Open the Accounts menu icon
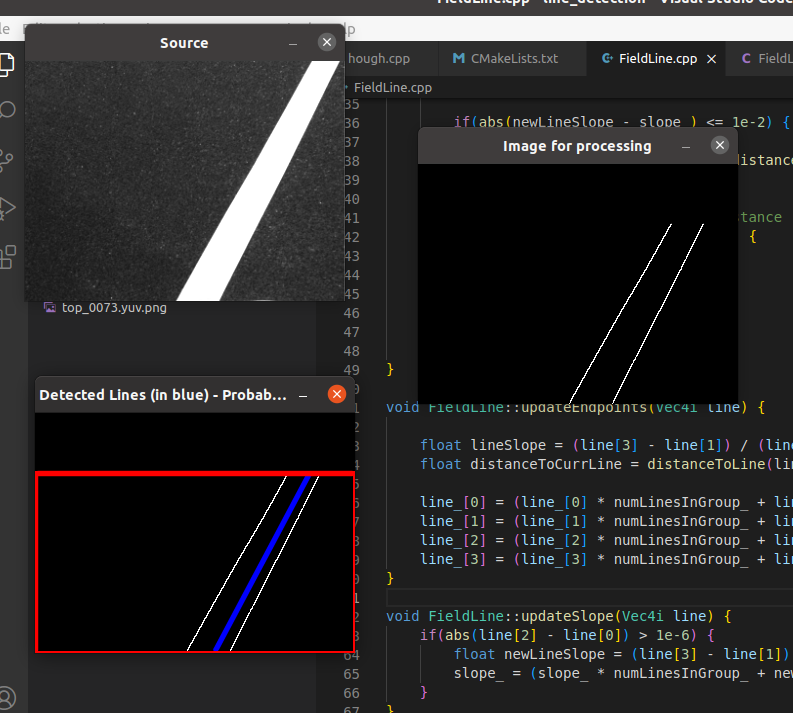 coord(8,697)
